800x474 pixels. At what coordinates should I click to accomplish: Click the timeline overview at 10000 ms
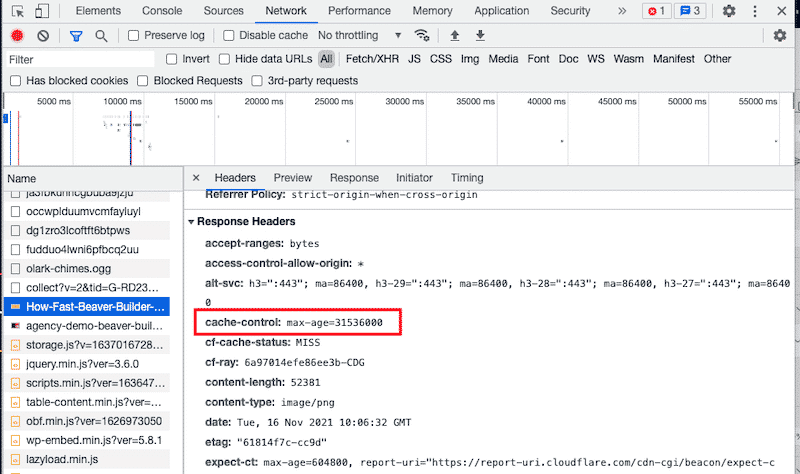[x=122, y=102]
